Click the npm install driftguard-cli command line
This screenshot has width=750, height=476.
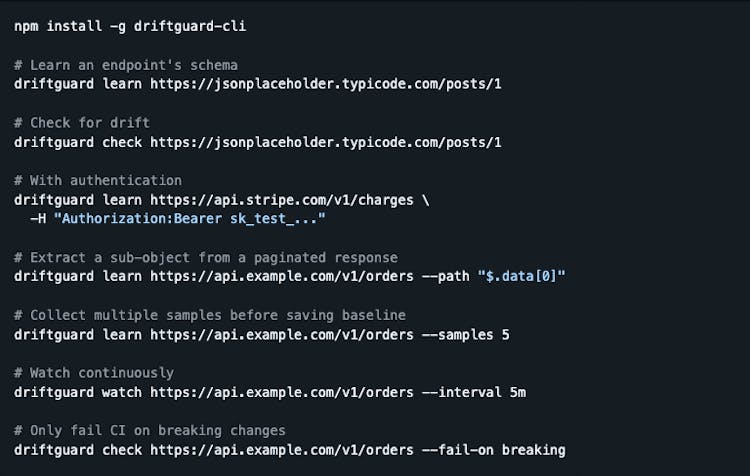[130, 26]
